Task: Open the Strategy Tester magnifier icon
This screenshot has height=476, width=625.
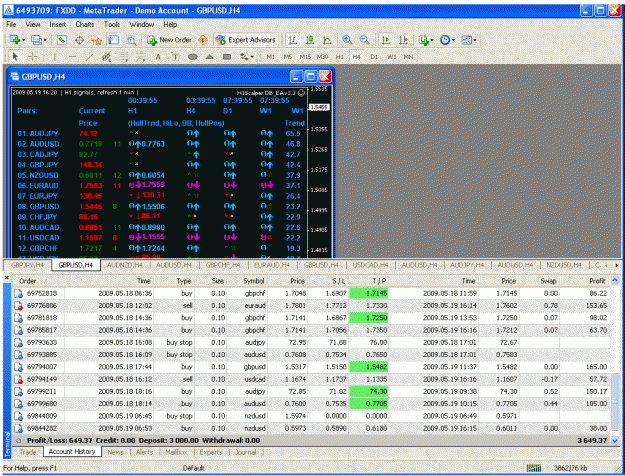Action: (x=131, y=40)
